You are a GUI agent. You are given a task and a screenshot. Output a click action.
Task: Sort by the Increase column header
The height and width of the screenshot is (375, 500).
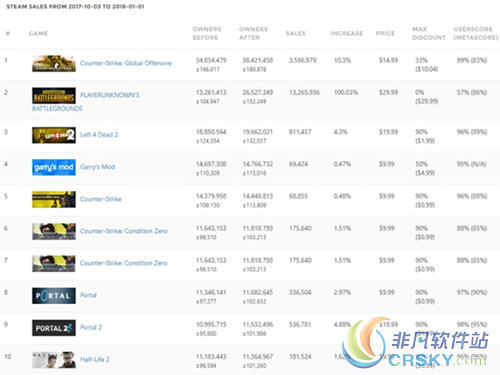tap(347, 33)
